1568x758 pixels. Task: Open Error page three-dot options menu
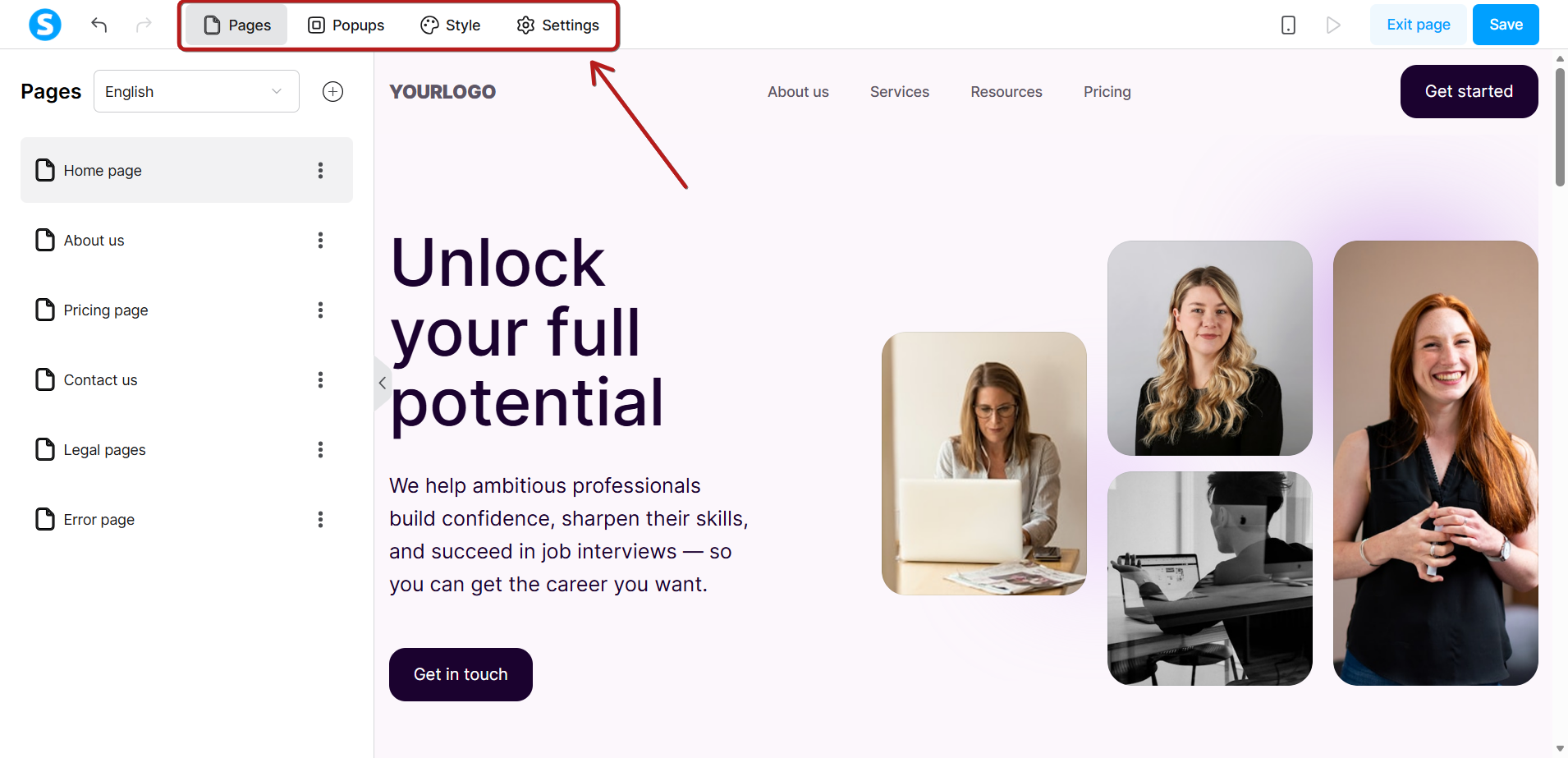320,519
